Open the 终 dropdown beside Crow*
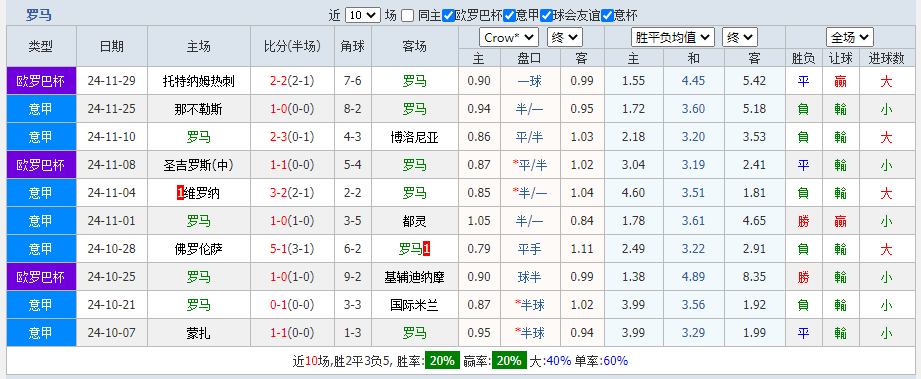 pos(564,38)
